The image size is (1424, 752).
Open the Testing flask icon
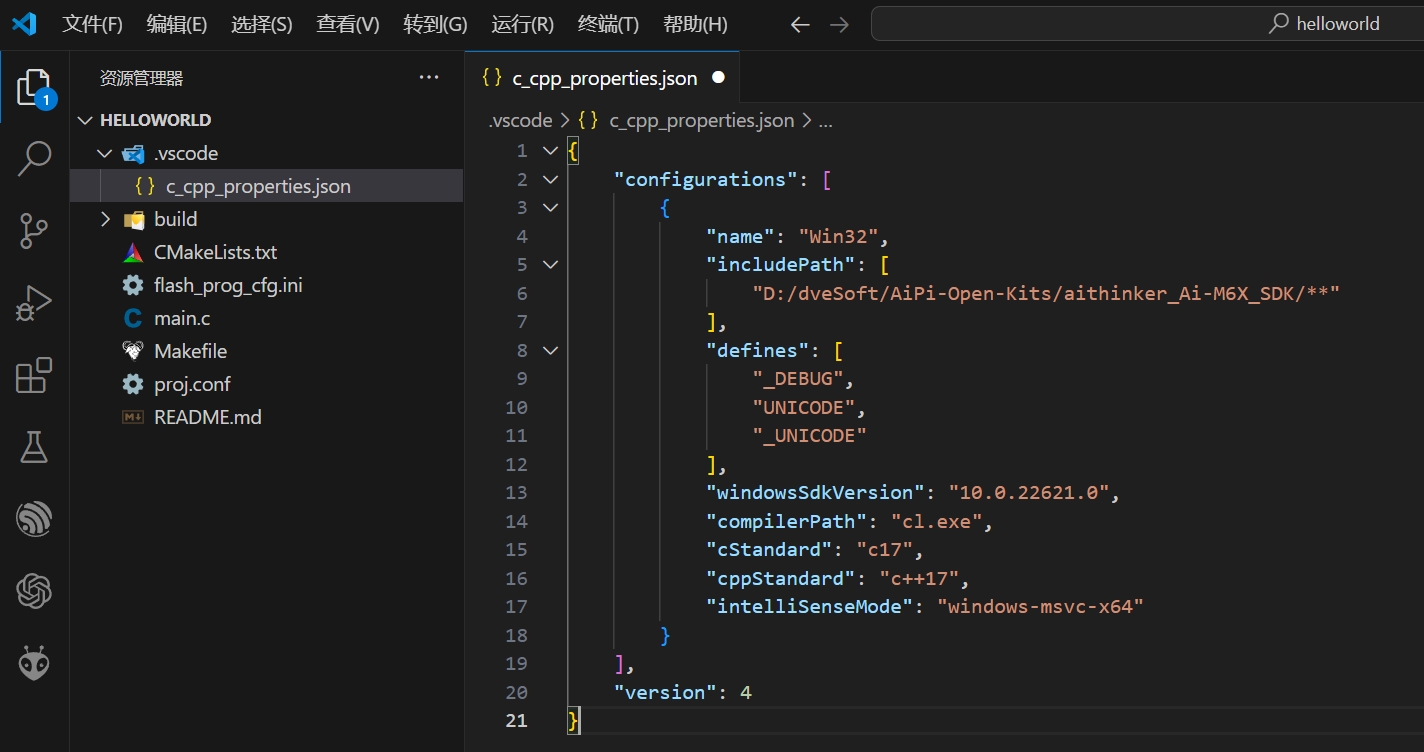click(35, 447)
